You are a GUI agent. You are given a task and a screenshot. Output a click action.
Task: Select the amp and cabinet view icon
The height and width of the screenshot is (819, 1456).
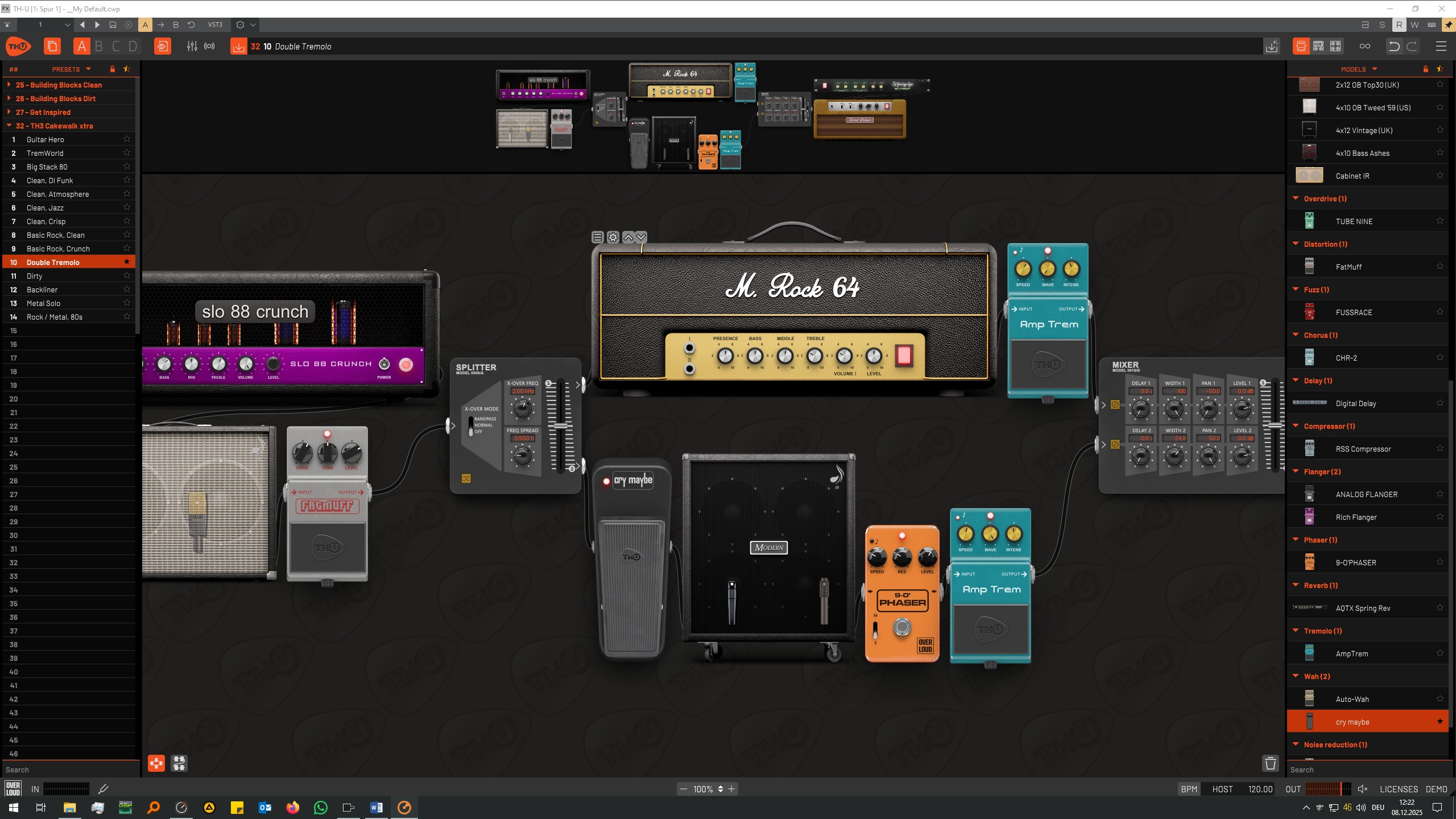coord(1318,46)
